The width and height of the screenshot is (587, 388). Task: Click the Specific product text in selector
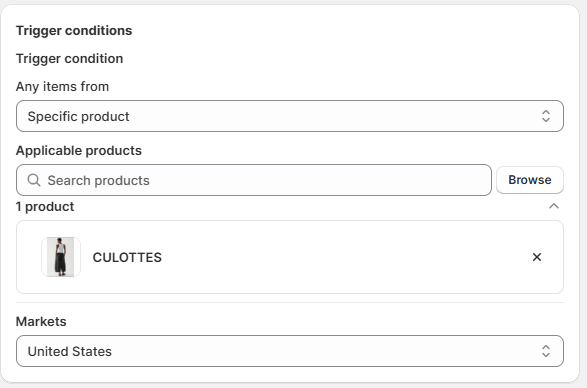(79, 116)
